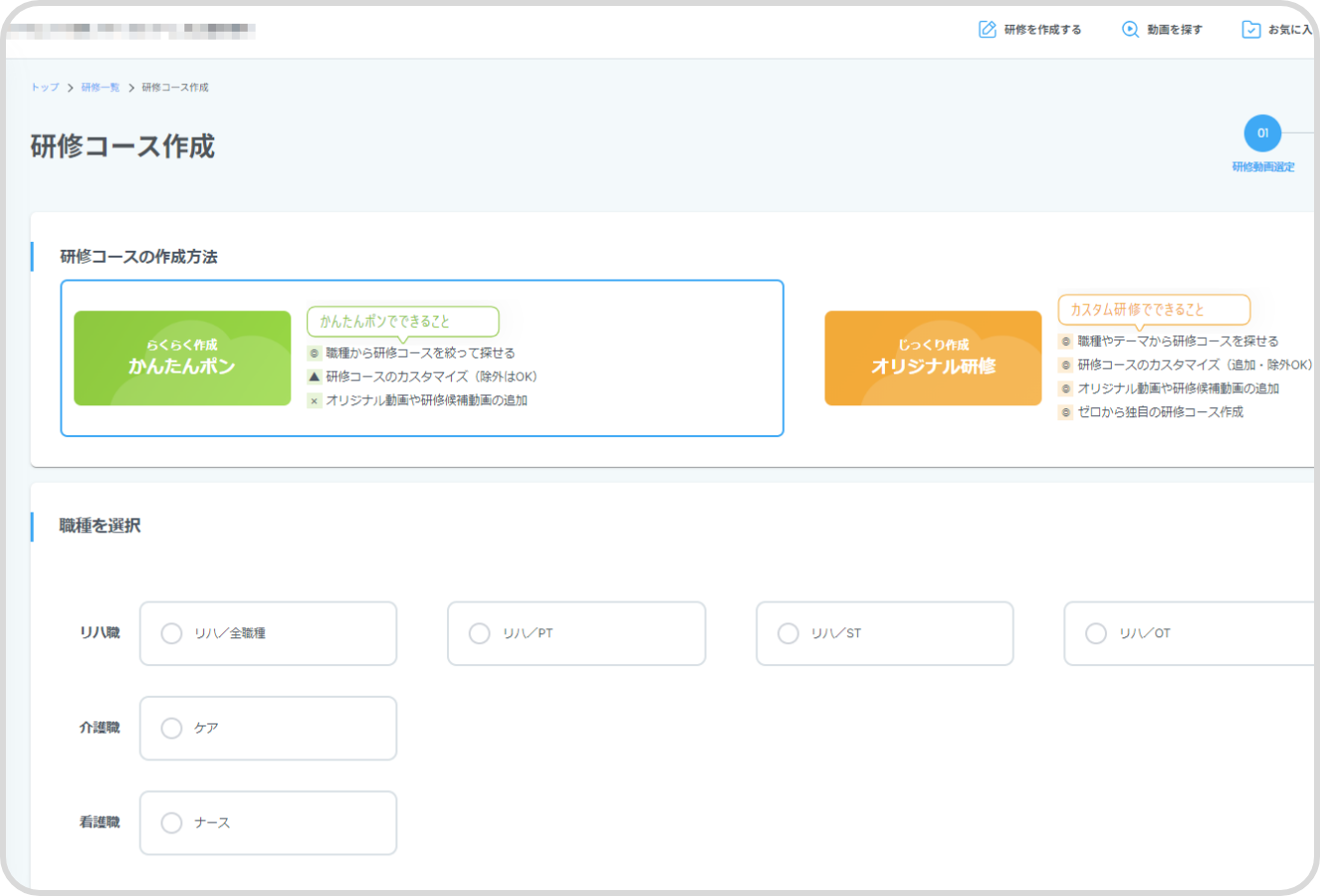1320x896 pixels.
Task: Click the 看護職 row label
Action: pyautogui.click(x=100, y=822)
